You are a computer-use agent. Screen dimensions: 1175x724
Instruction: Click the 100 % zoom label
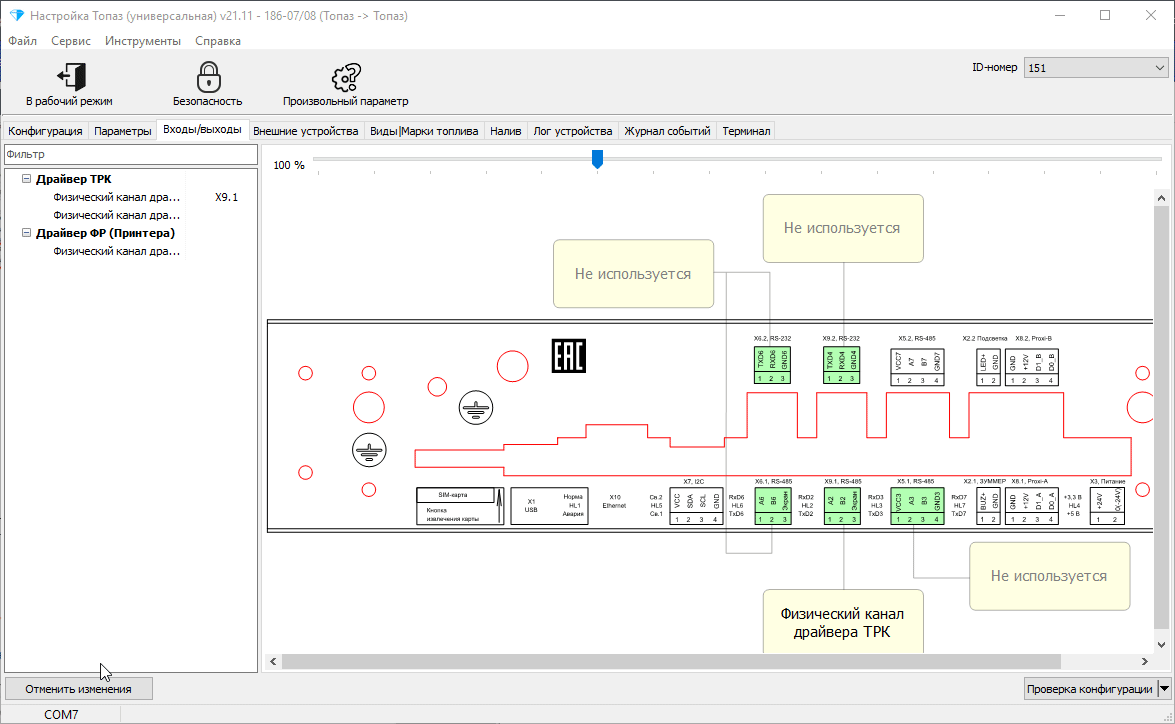click(289, 165)
